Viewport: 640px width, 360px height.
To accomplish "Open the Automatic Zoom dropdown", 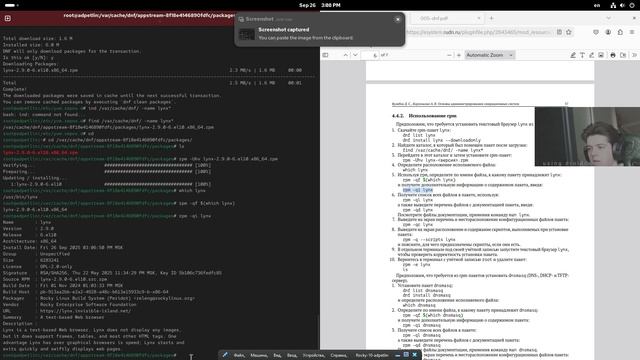I will 489,55.
